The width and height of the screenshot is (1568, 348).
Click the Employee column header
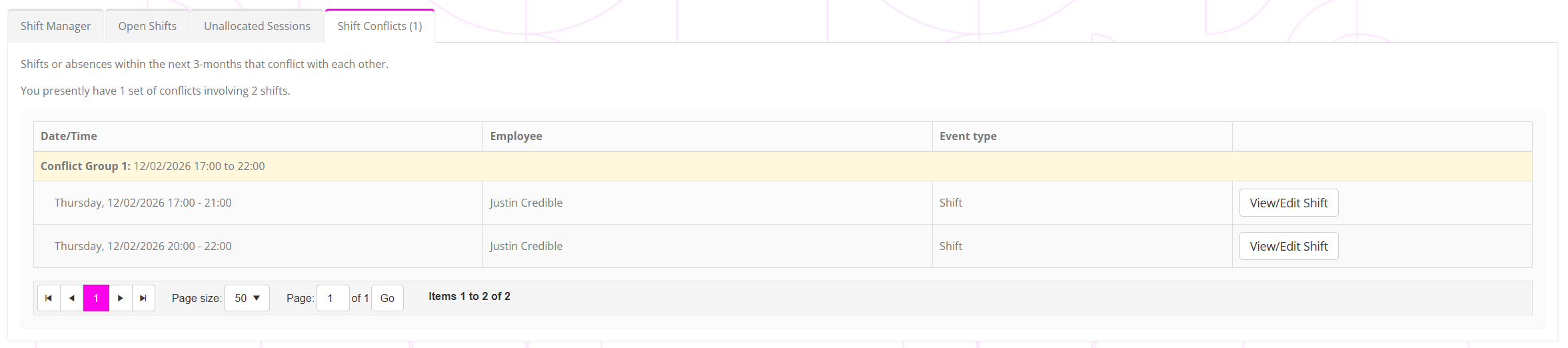point(516,136)
